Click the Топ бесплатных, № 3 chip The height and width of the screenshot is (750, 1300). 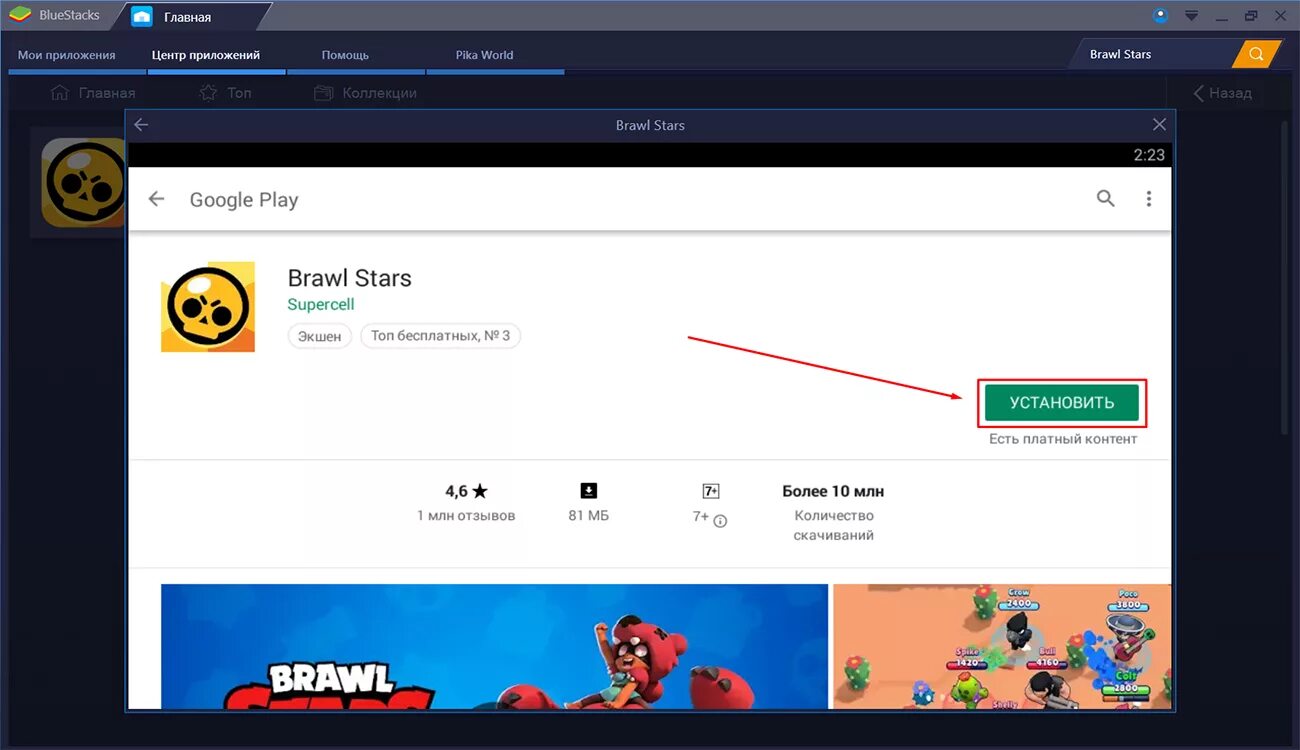[x=440, y=336]
